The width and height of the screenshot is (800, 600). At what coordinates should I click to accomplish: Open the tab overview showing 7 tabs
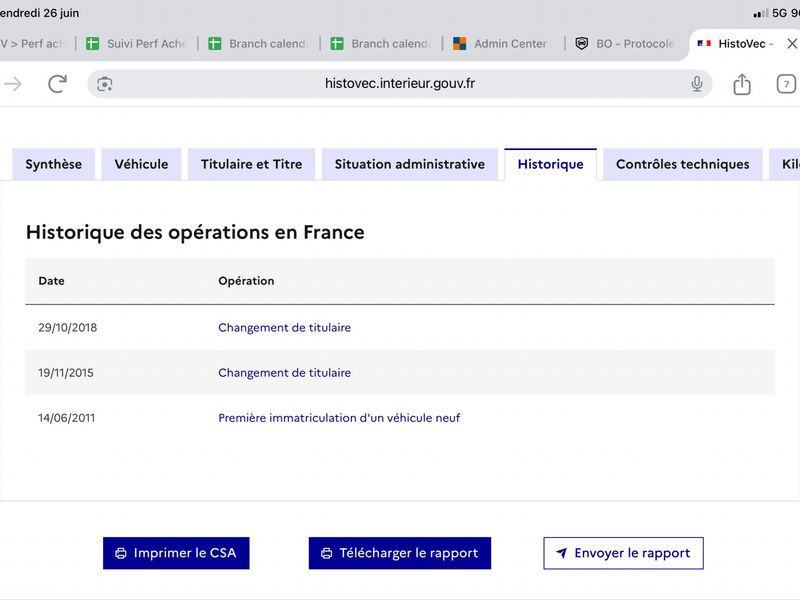coord(786,84)
